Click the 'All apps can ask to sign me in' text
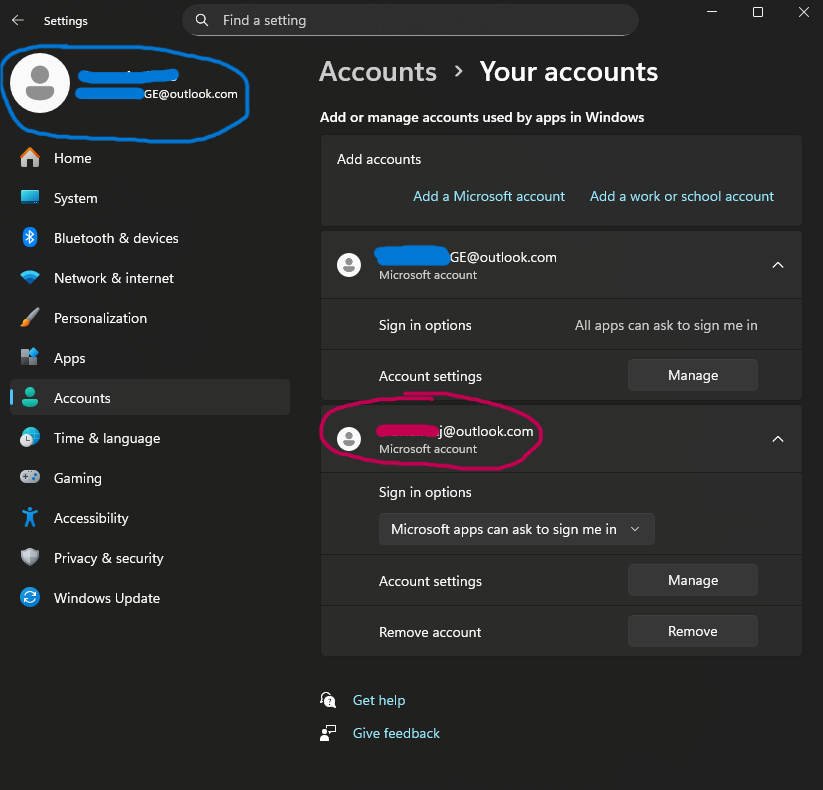 pos(666,325)
